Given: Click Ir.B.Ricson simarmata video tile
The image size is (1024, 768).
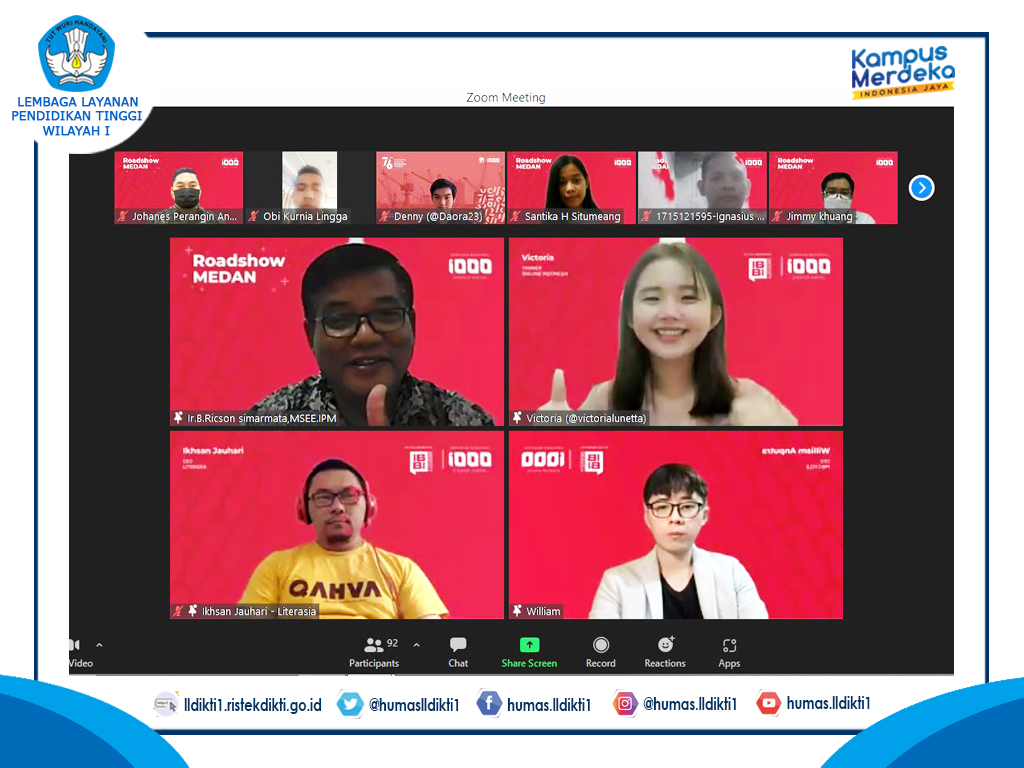Looking at the screenshot, I should pyautogui.click(x=337, y=332).
